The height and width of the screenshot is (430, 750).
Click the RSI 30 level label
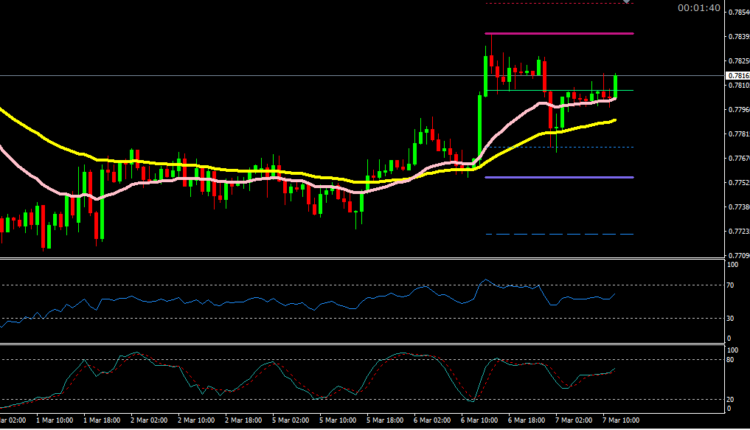732,318
